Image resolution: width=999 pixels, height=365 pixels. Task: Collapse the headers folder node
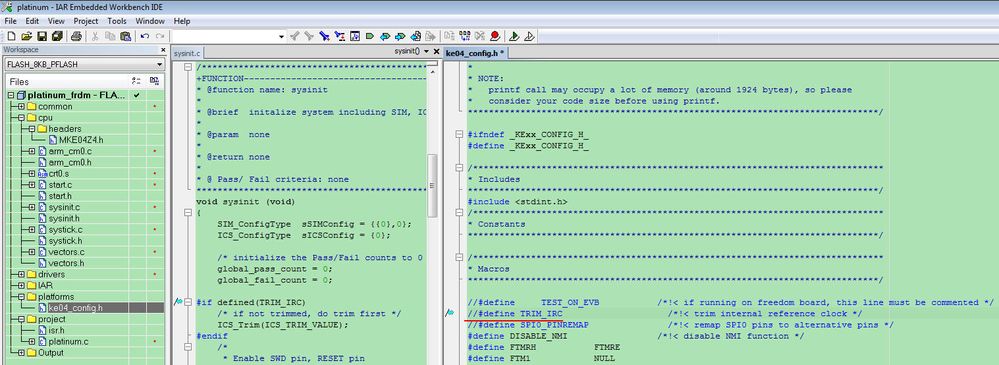click(32, 129)
